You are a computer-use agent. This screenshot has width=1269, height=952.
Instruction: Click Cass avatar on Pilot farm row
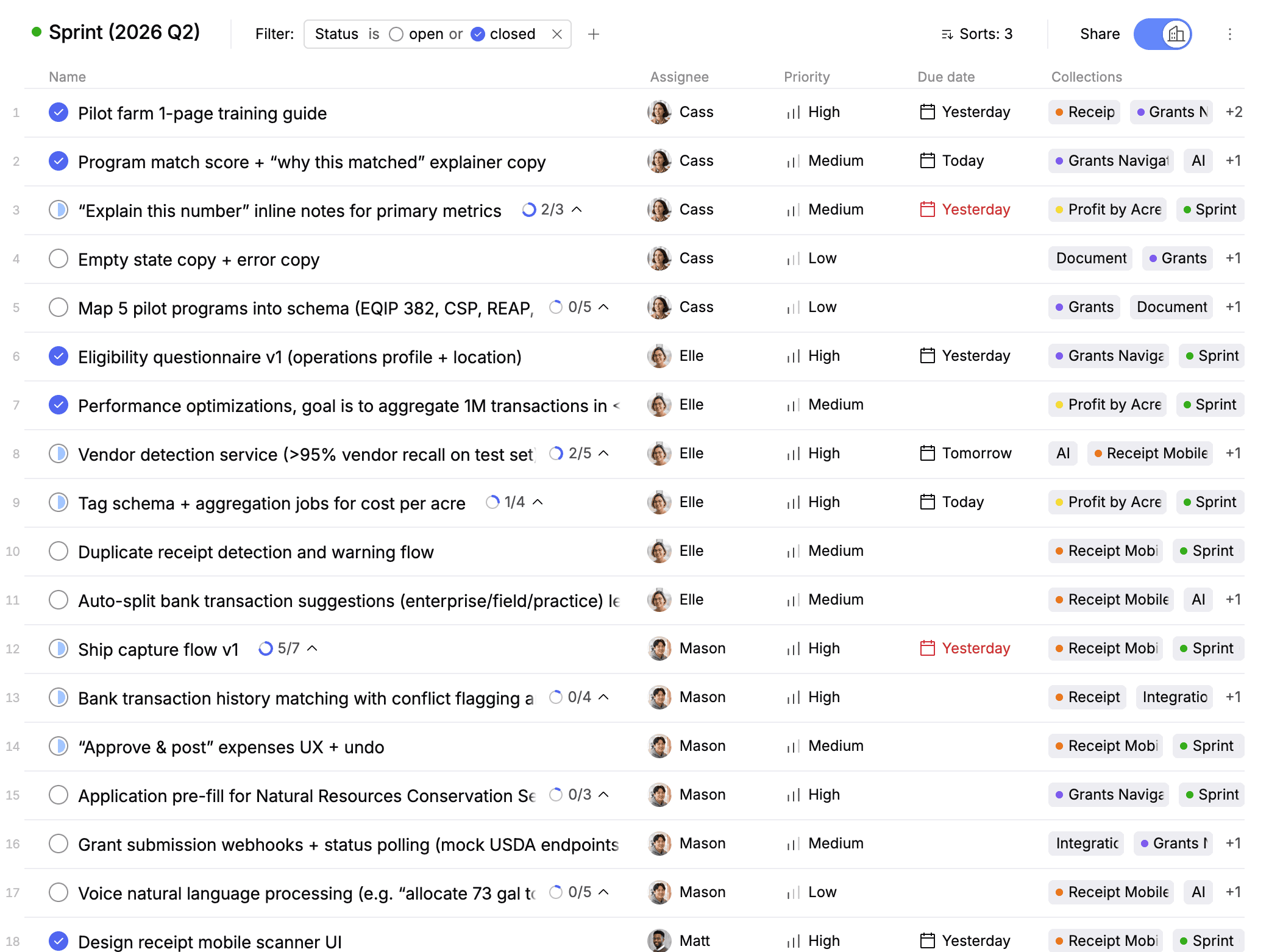click(659, 112)
